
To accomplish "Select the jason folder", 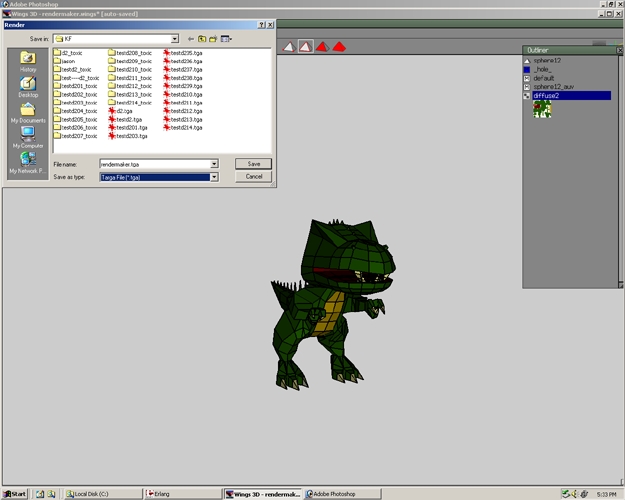I will click(65, 61).
